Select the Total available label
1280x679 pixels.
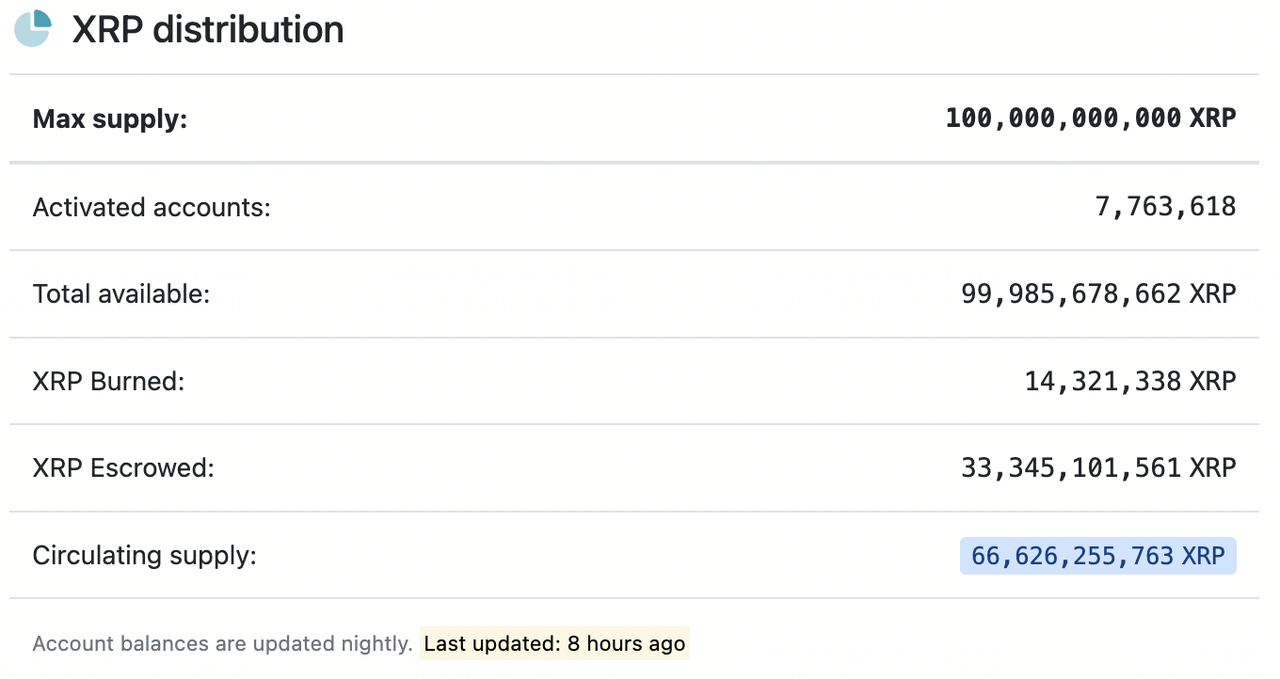coord(121,294)
